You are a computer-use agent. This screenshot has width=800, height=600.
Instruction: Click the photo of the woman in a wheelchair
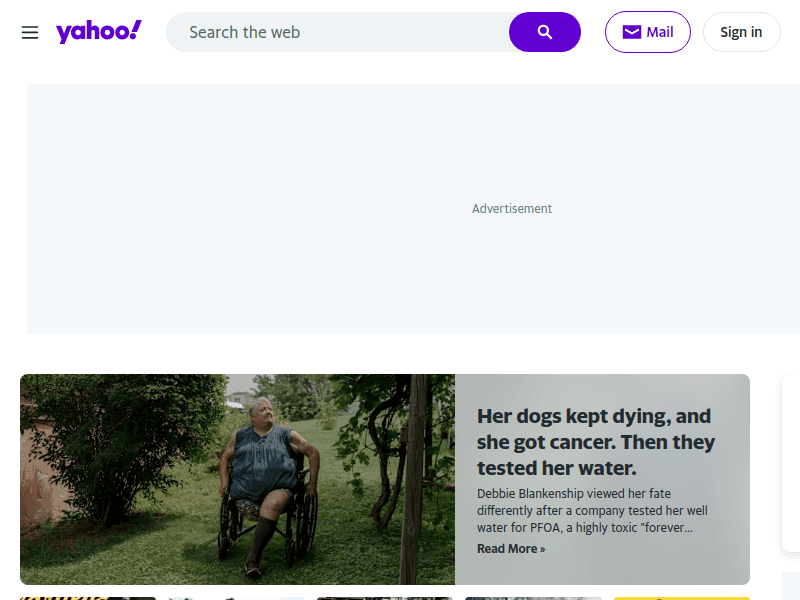[237, 479]
